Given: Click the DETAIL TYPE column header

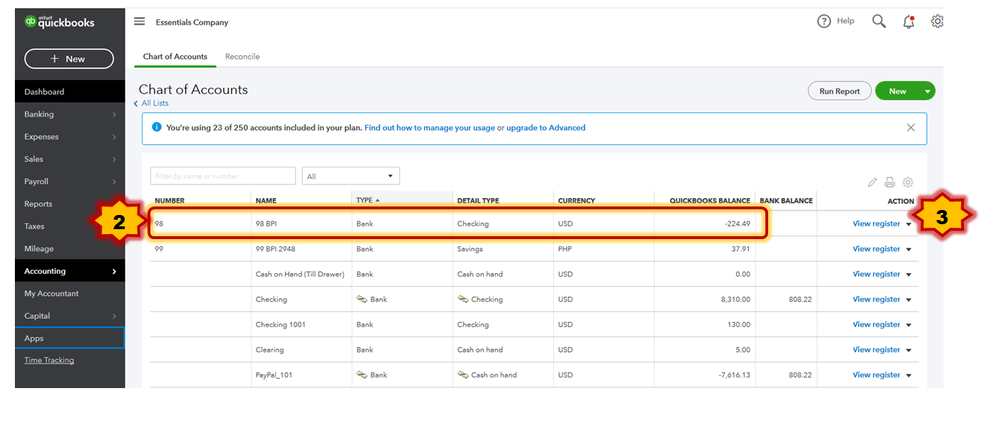Looking at the screenshot, I should [478, 200].
